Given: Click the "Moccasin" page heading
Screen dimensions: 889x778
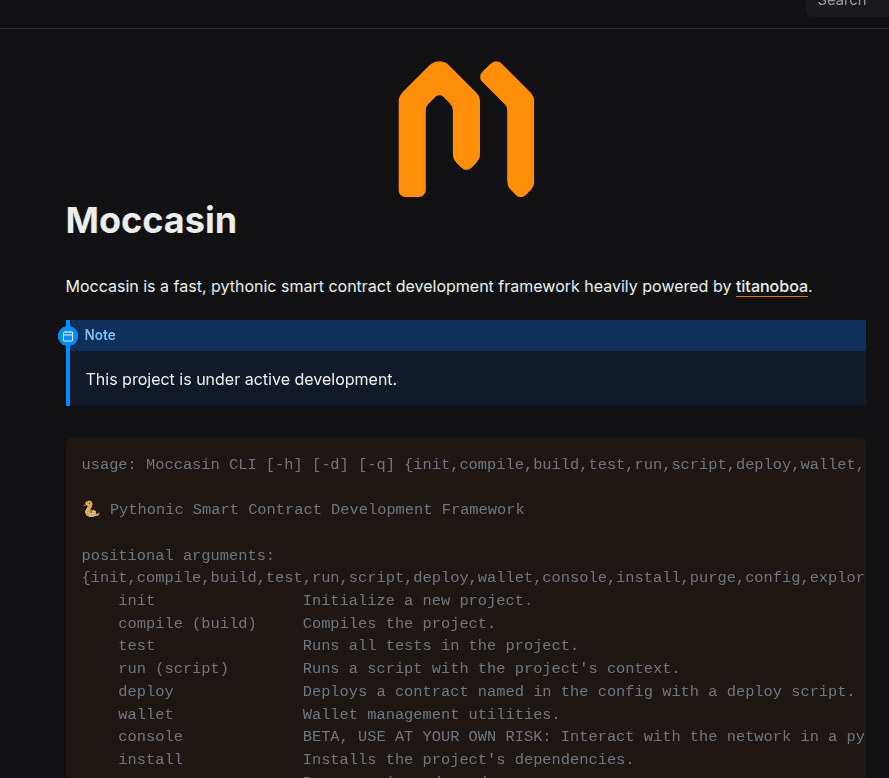Looking at the screenshot, I should coord(150,220).
